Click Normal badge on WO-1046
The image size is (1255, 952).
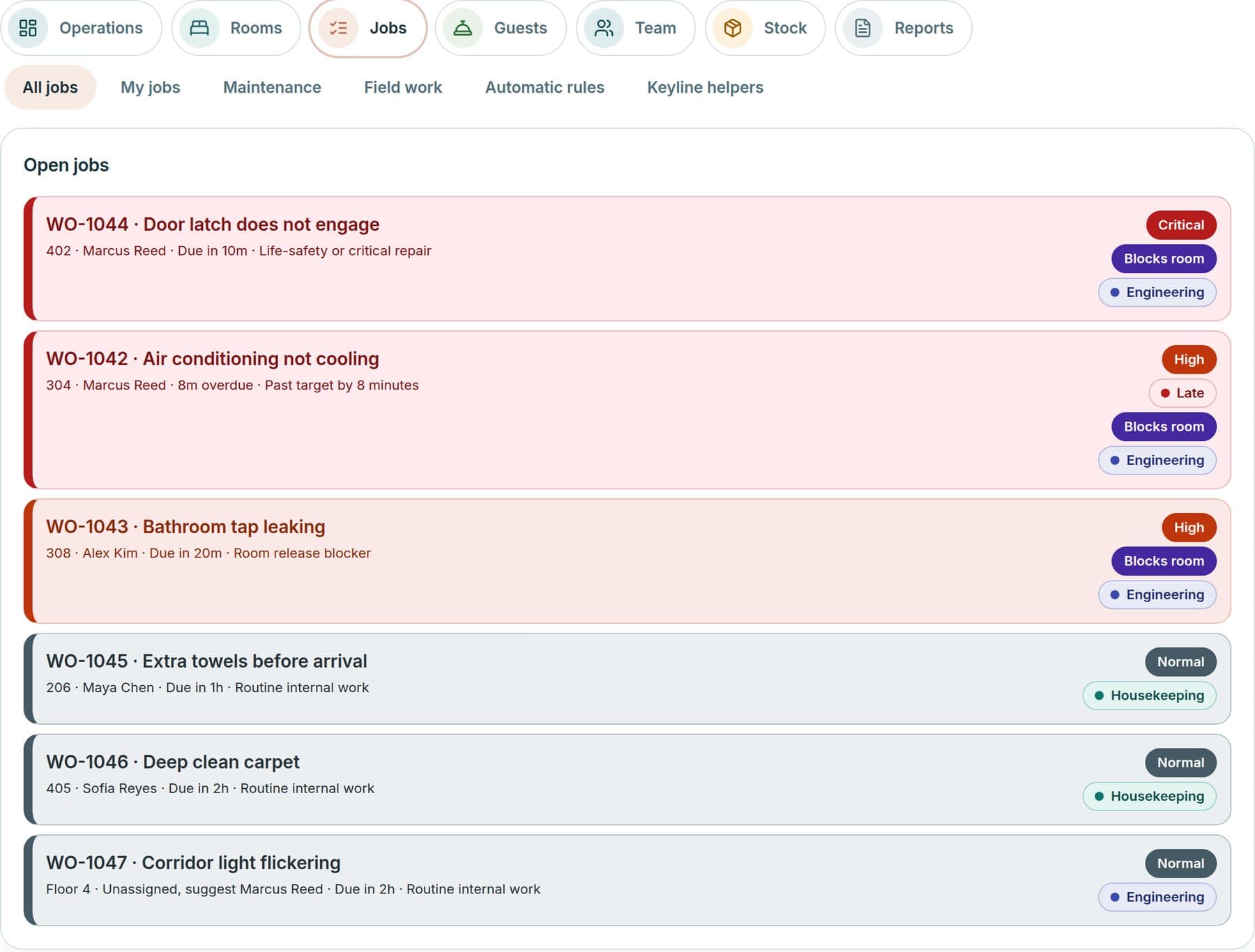[1180, 762]
